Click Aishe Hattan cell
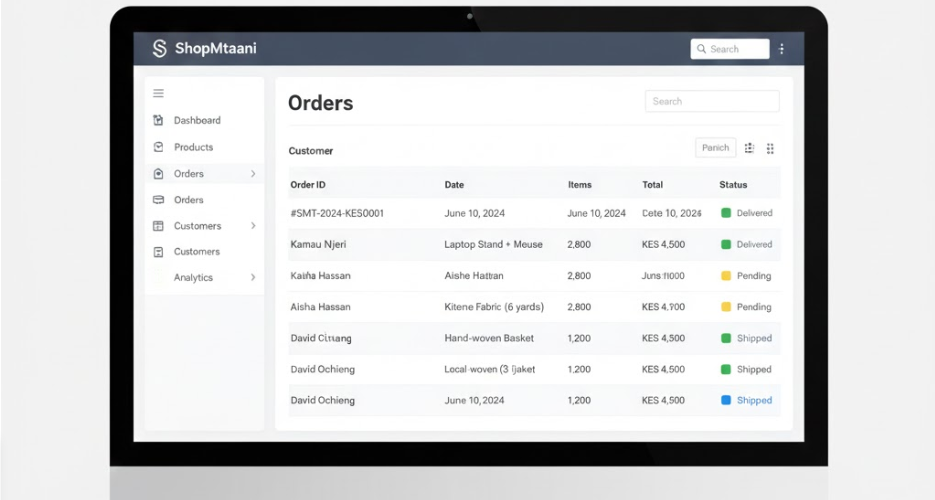Viewport: 935px width, 500px height. (x=473, y=276)
